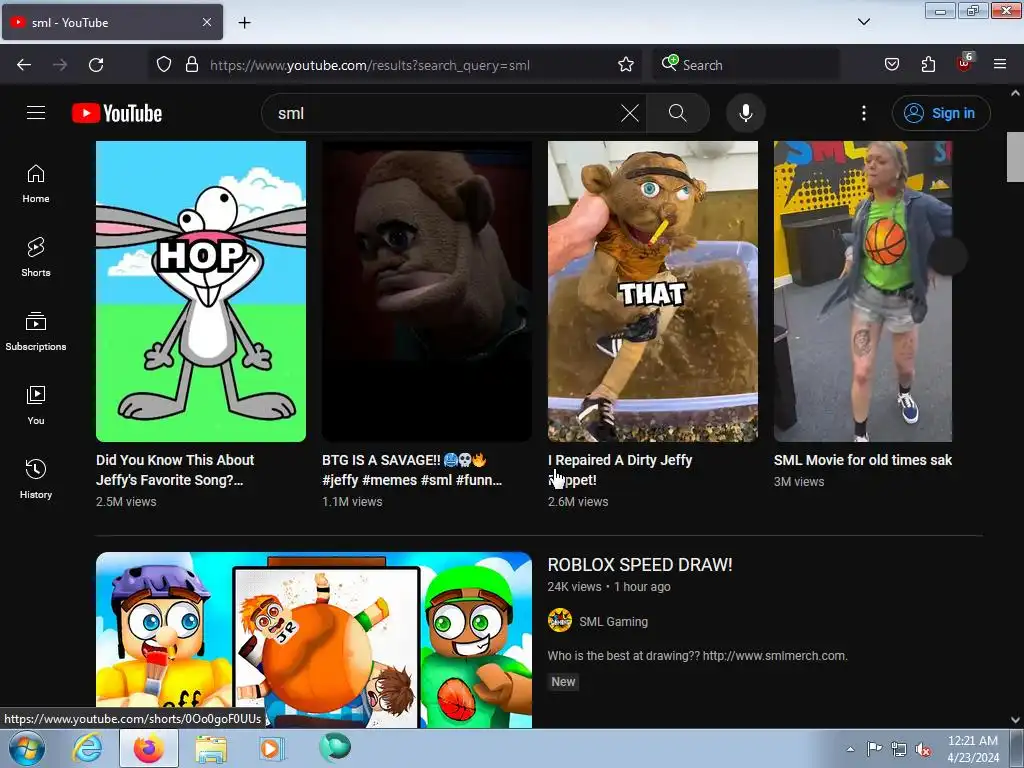Open dirty Jeffy puppet short thumbnail
Image resolution: width=1024 pixels, height=768 pixels.
click(652, 291)
